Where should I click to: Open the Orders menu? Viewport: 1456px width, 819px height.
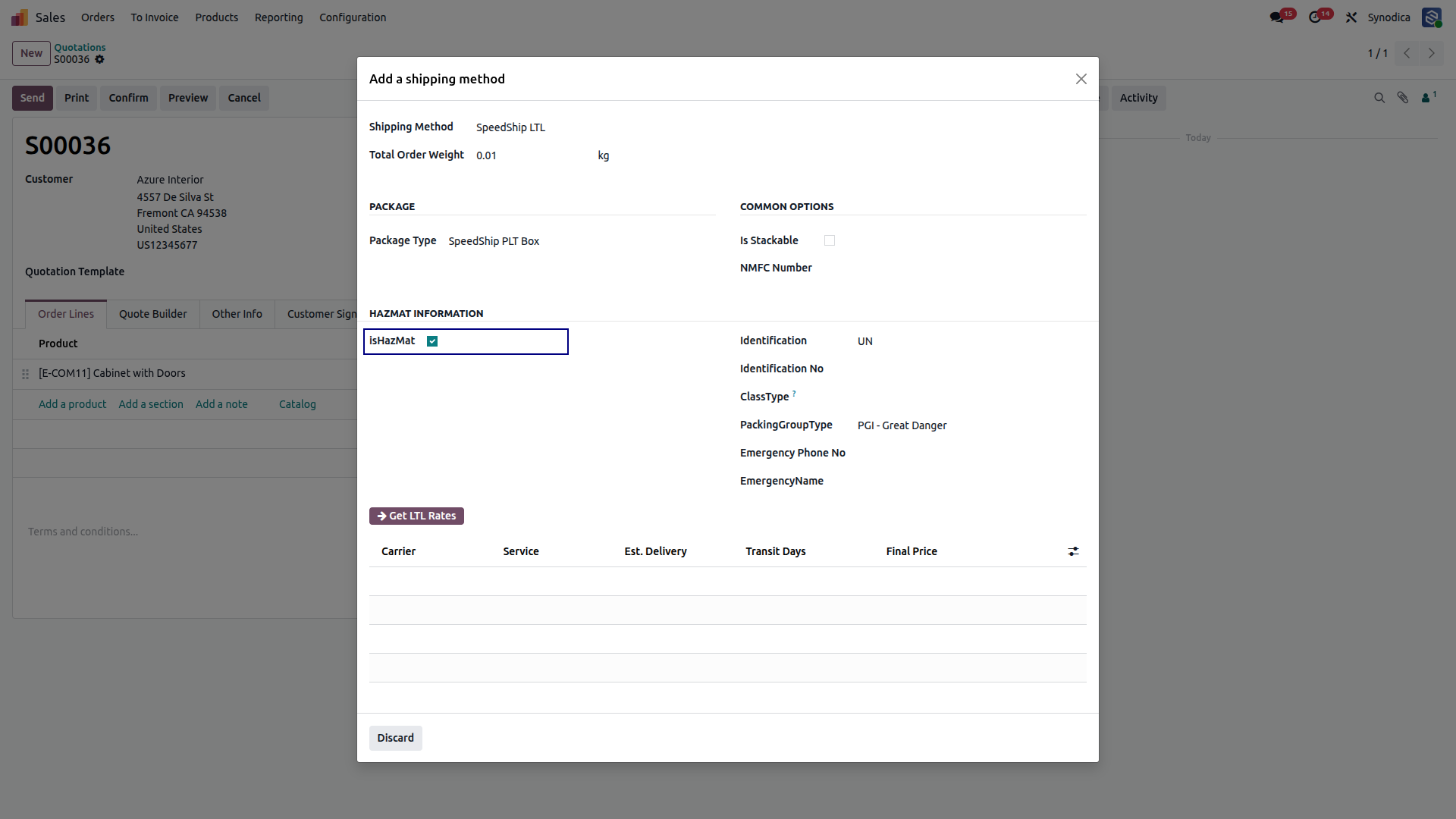98,17
